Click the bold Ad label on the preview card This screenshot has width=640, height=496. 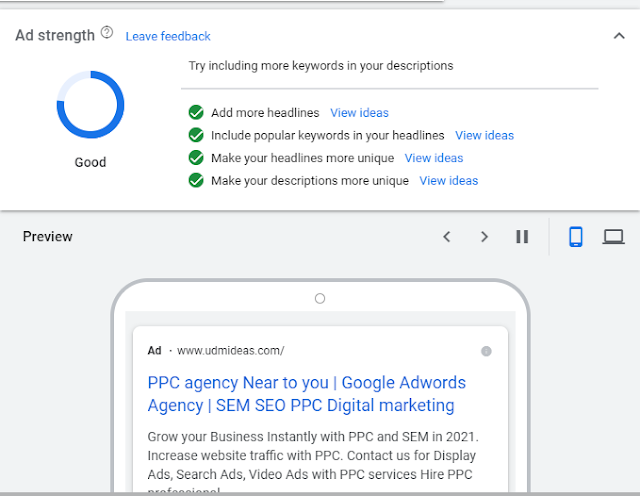(x=154, y=351)
